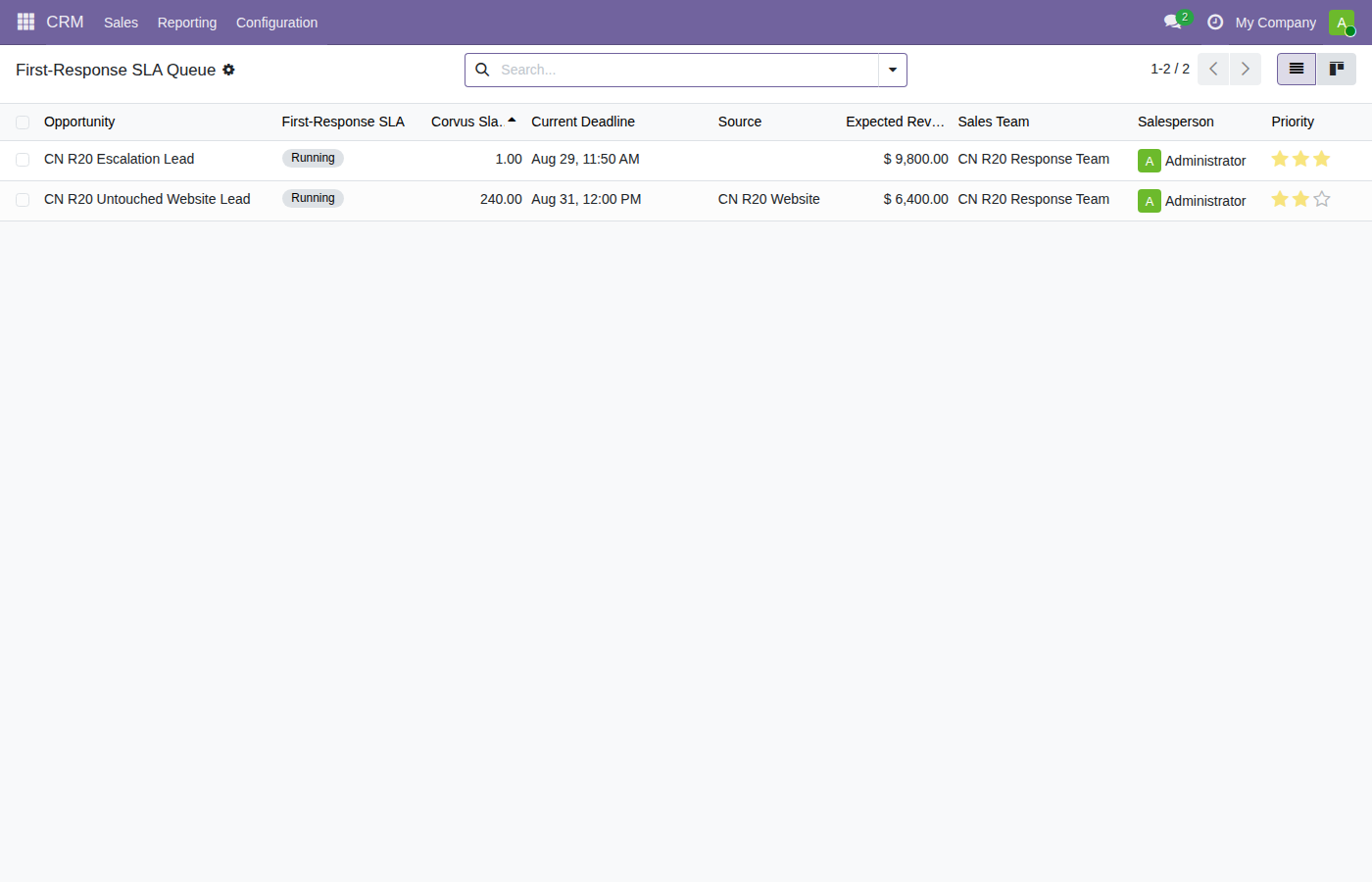Go to next page of records

click(1245, 69)
